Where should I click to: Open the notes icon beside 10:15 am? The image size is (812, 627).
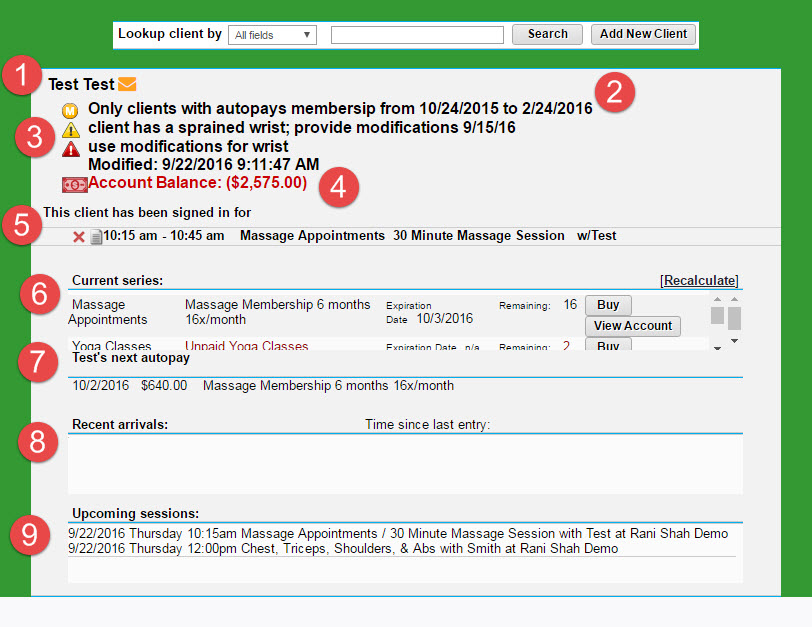(96, 237)
